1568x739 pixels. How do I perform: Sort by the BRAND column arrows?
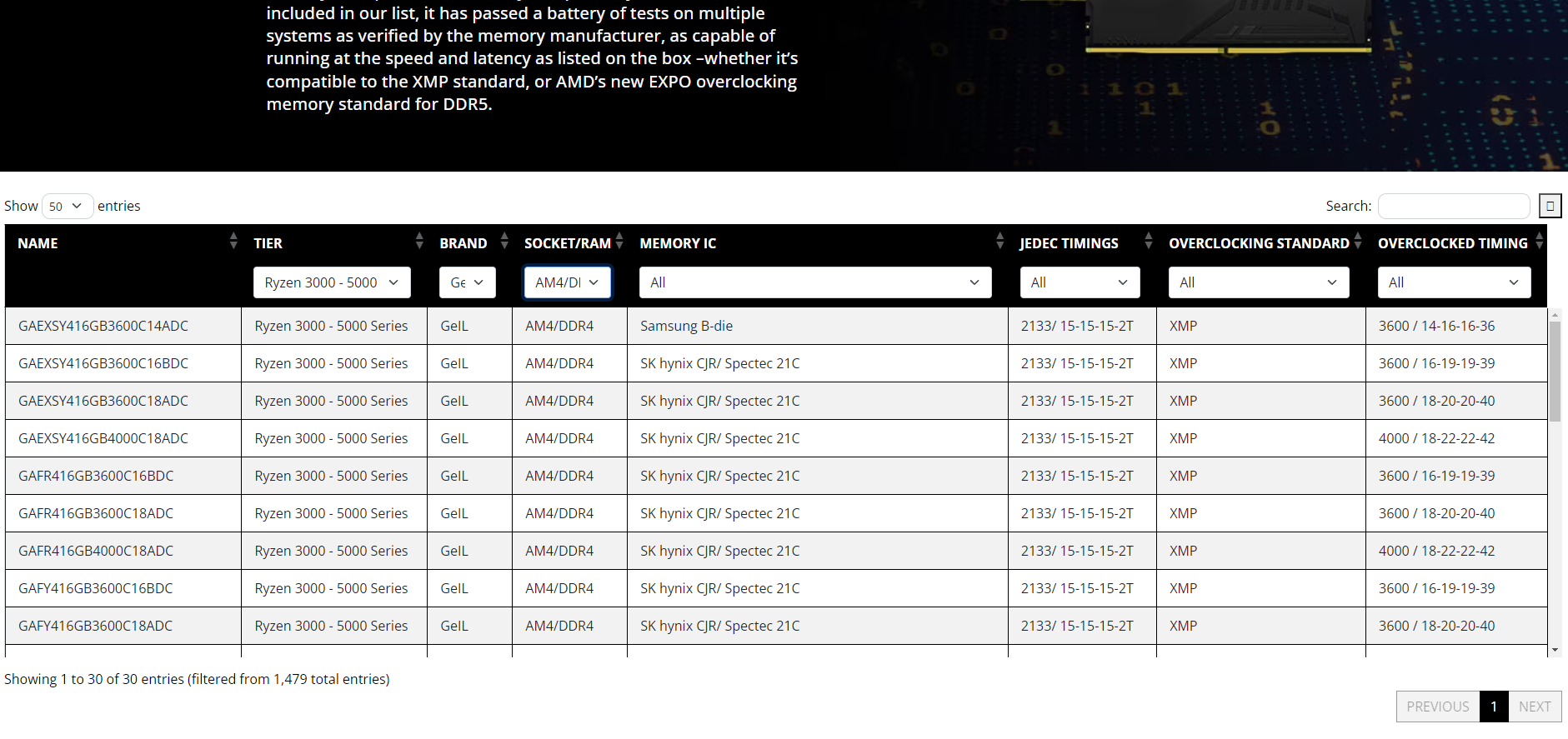504,242
